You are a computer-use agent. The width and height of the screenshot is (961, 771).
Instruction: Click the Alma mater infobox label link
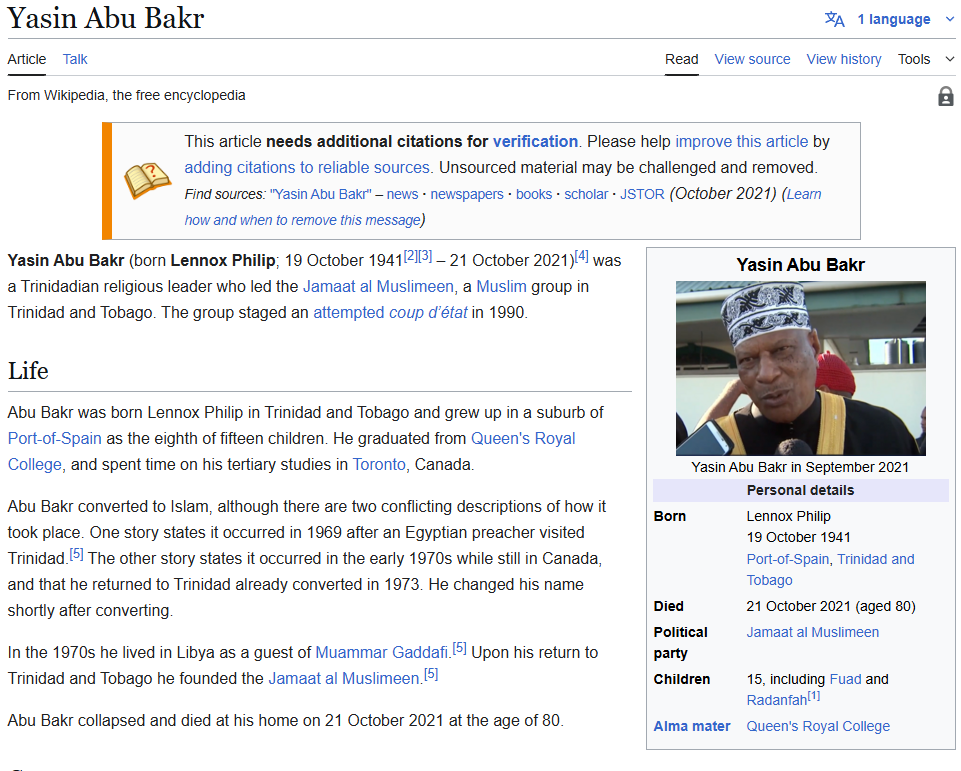click(x=692, y=727)
